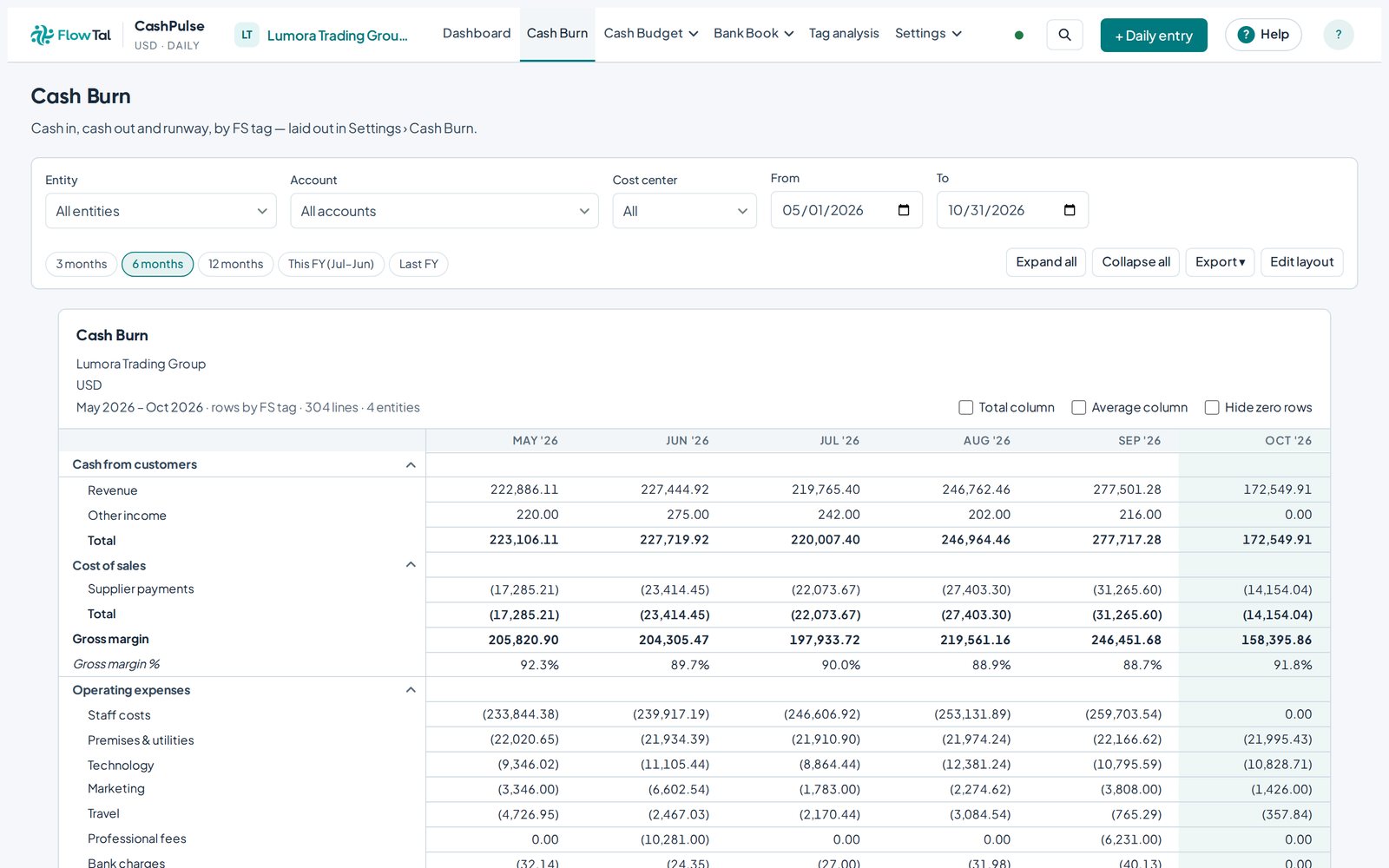Enable the Total column checkbox
Image resolution: width=1389 pixels, height=868 pixels.
965,407
